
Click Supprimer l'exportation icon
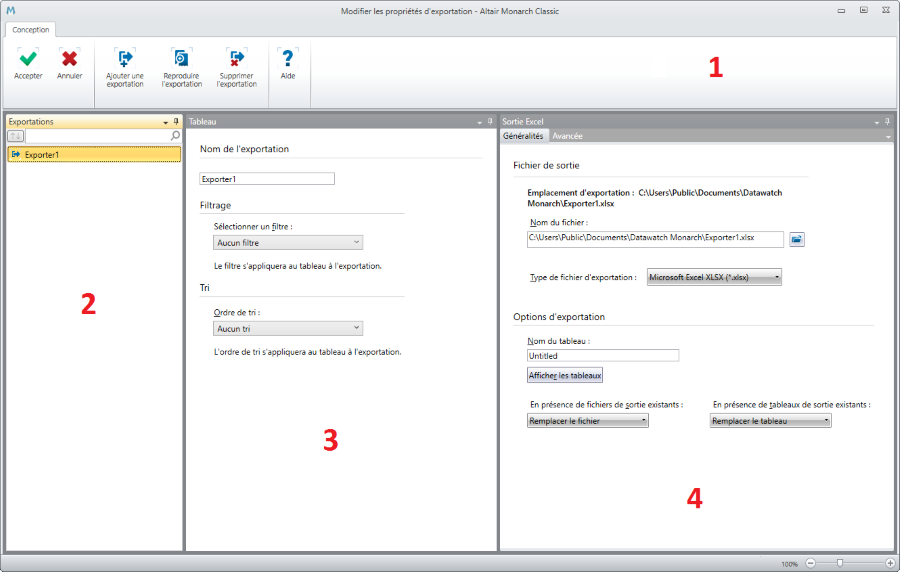pyautogui.click(x=236, y=59)
